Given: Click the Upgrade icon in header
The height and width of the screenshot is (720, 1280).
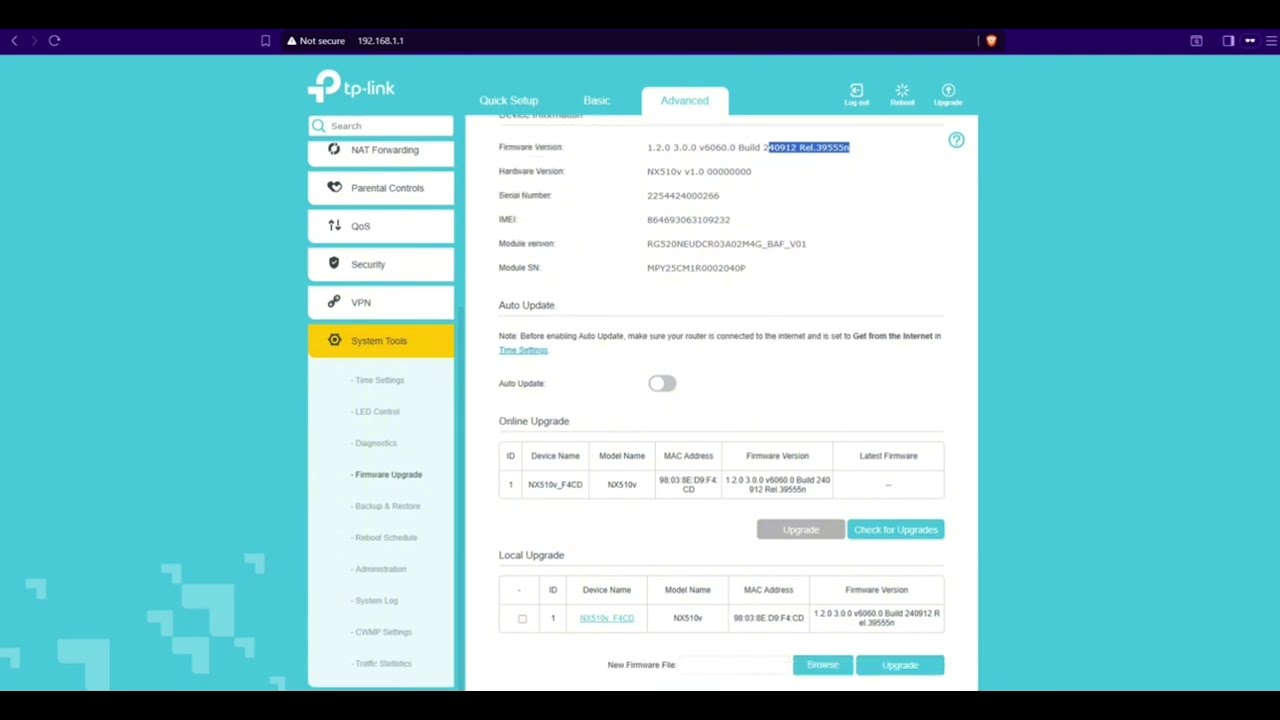Looking at the screenshot, I should click(x=948, y=94).
